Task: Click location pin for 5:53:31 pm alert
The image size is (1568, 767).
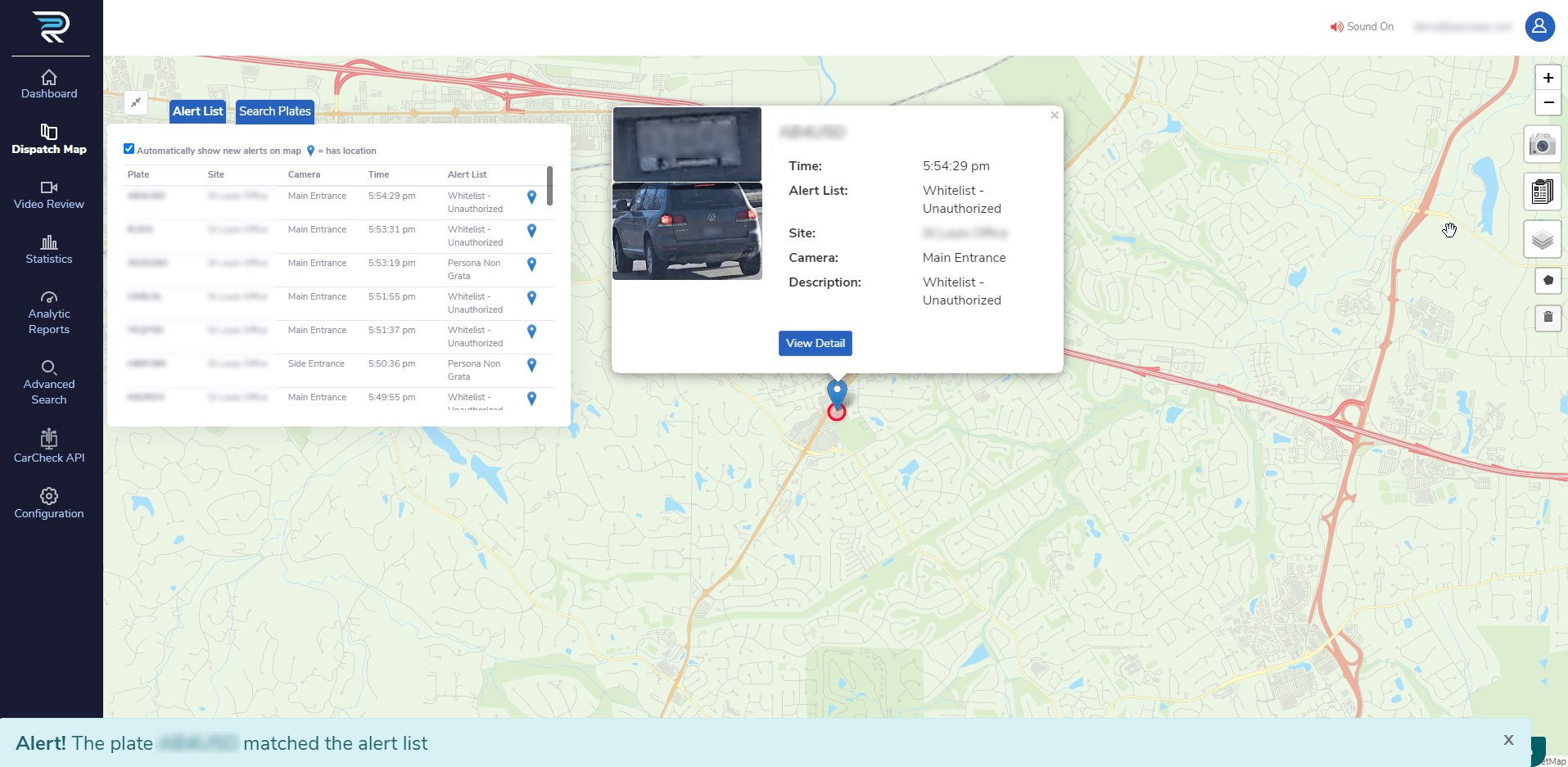Action: [x=531, y=231]
